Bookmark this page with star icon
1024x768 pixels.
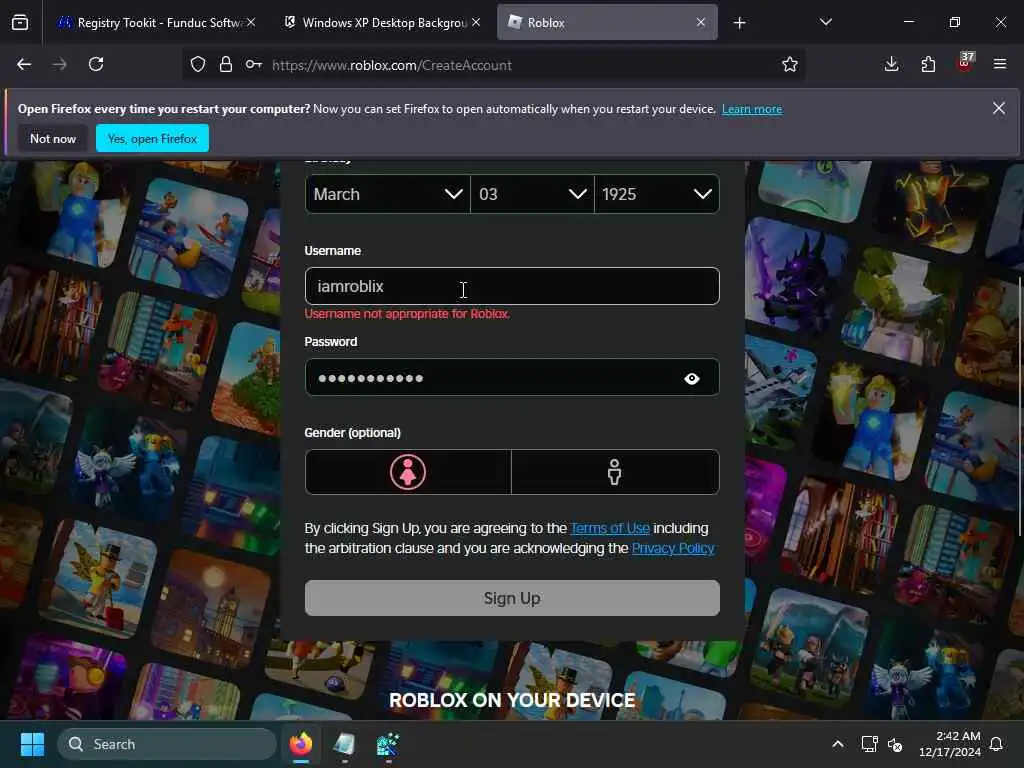(790, 65)
